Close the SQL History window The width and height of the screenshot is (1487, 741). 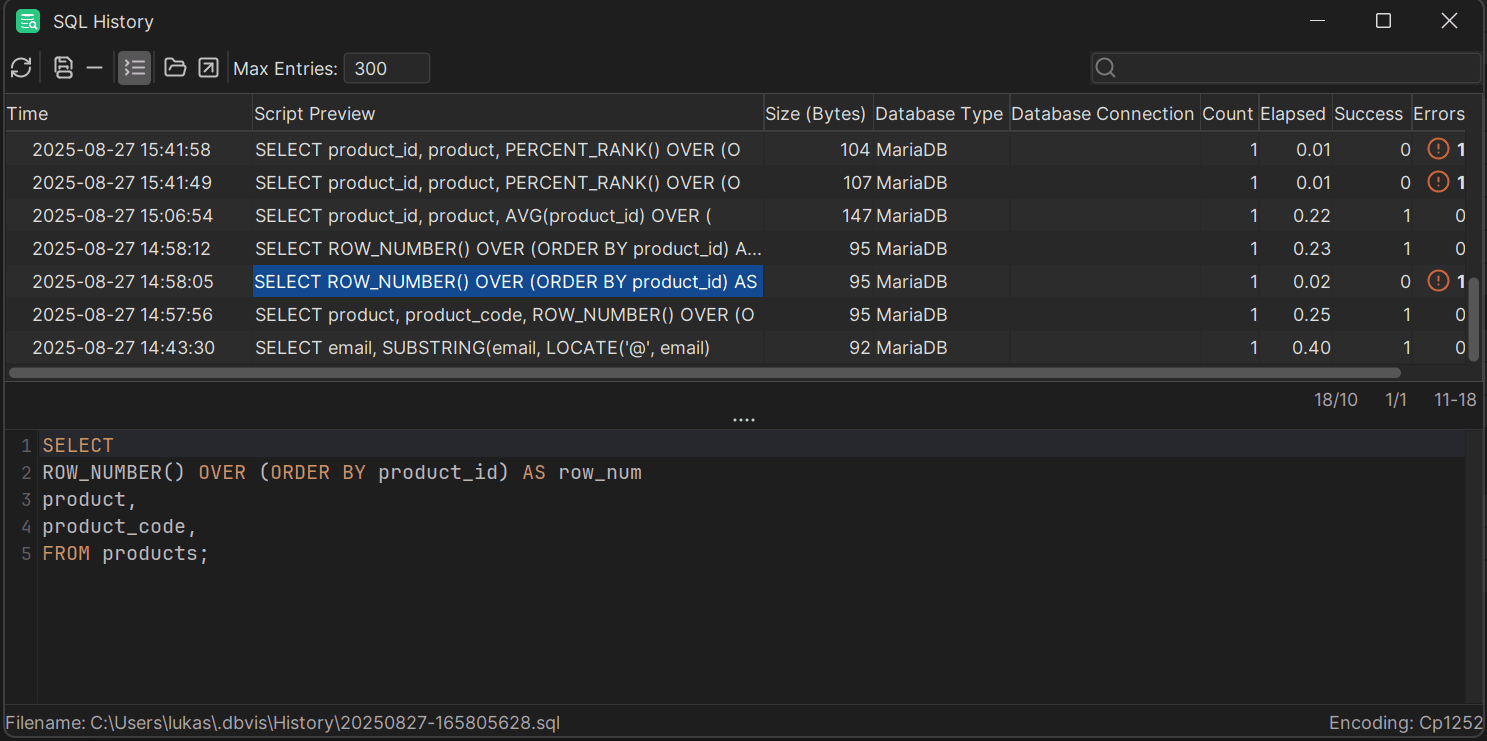tap(1449, 21)
